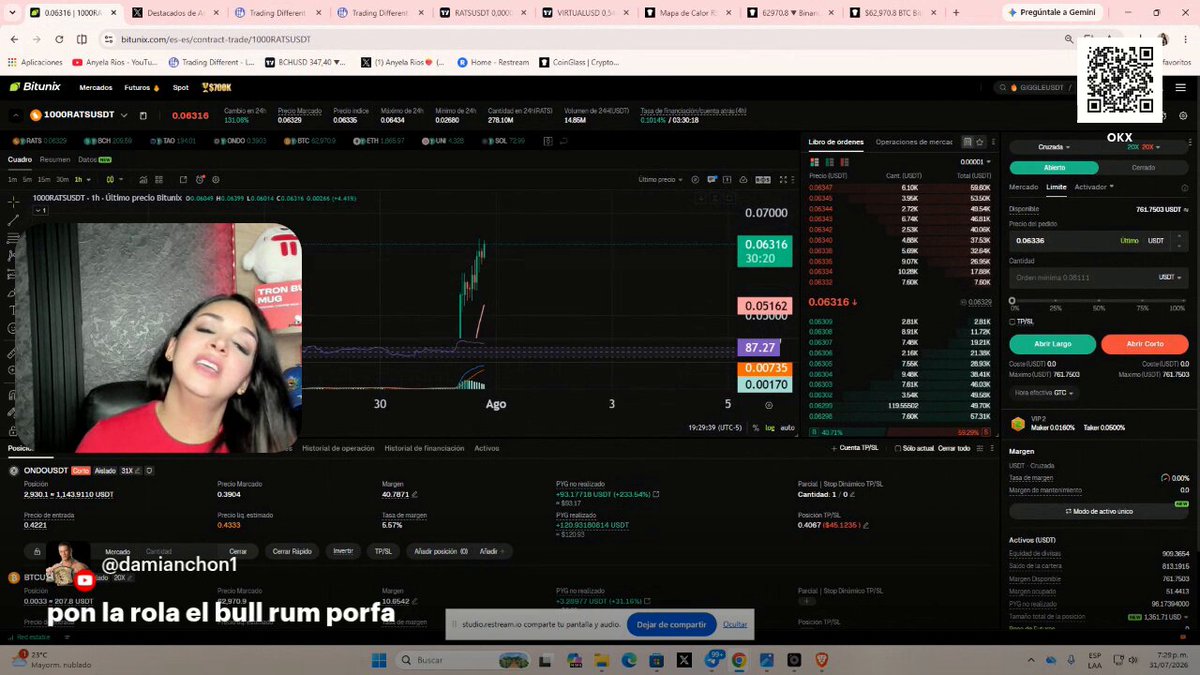
Task: Open the X app from taskbar
Action: coord(684,660)
